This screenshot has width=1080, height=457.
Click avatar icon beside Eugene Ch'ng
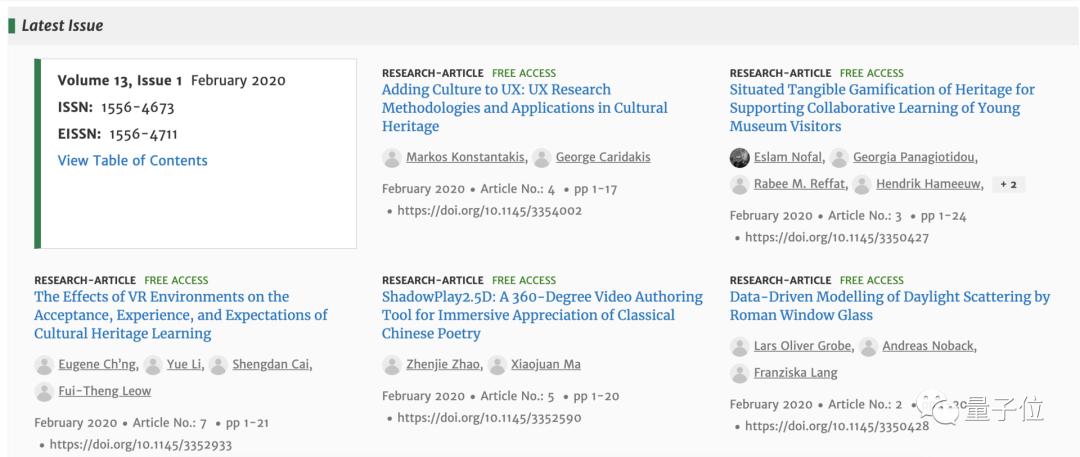44,364
